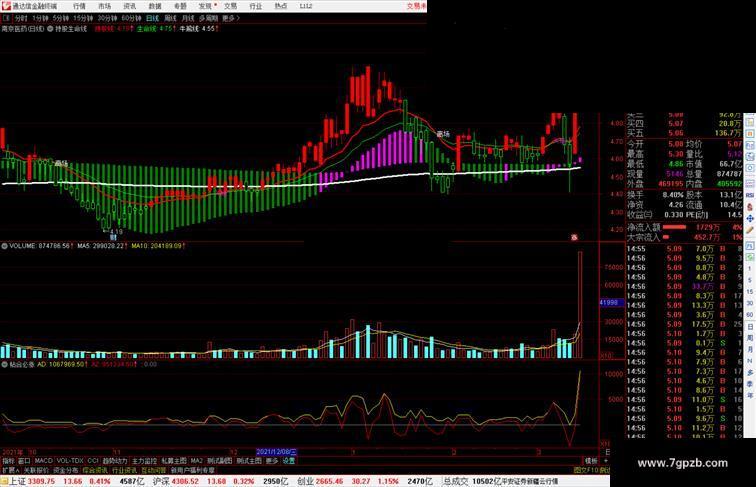This screenshot has height=487, width=756.
Task: Select the 周线 period tab
Action: [x=170, y=18]
